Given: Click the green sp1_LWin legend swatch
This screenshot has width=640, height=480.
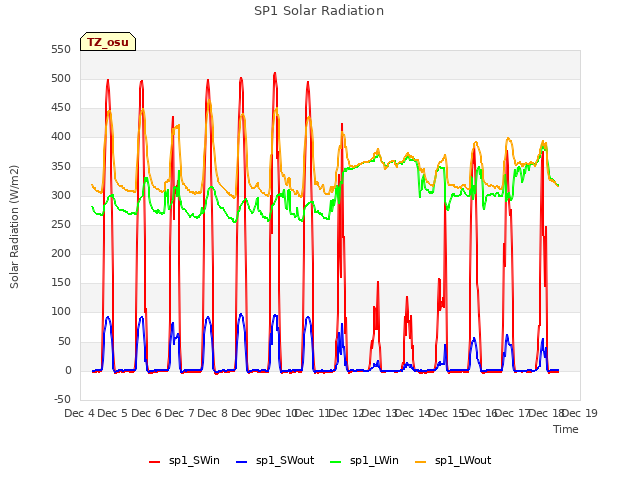Looking at the screenshot, I should pos(336,462).
